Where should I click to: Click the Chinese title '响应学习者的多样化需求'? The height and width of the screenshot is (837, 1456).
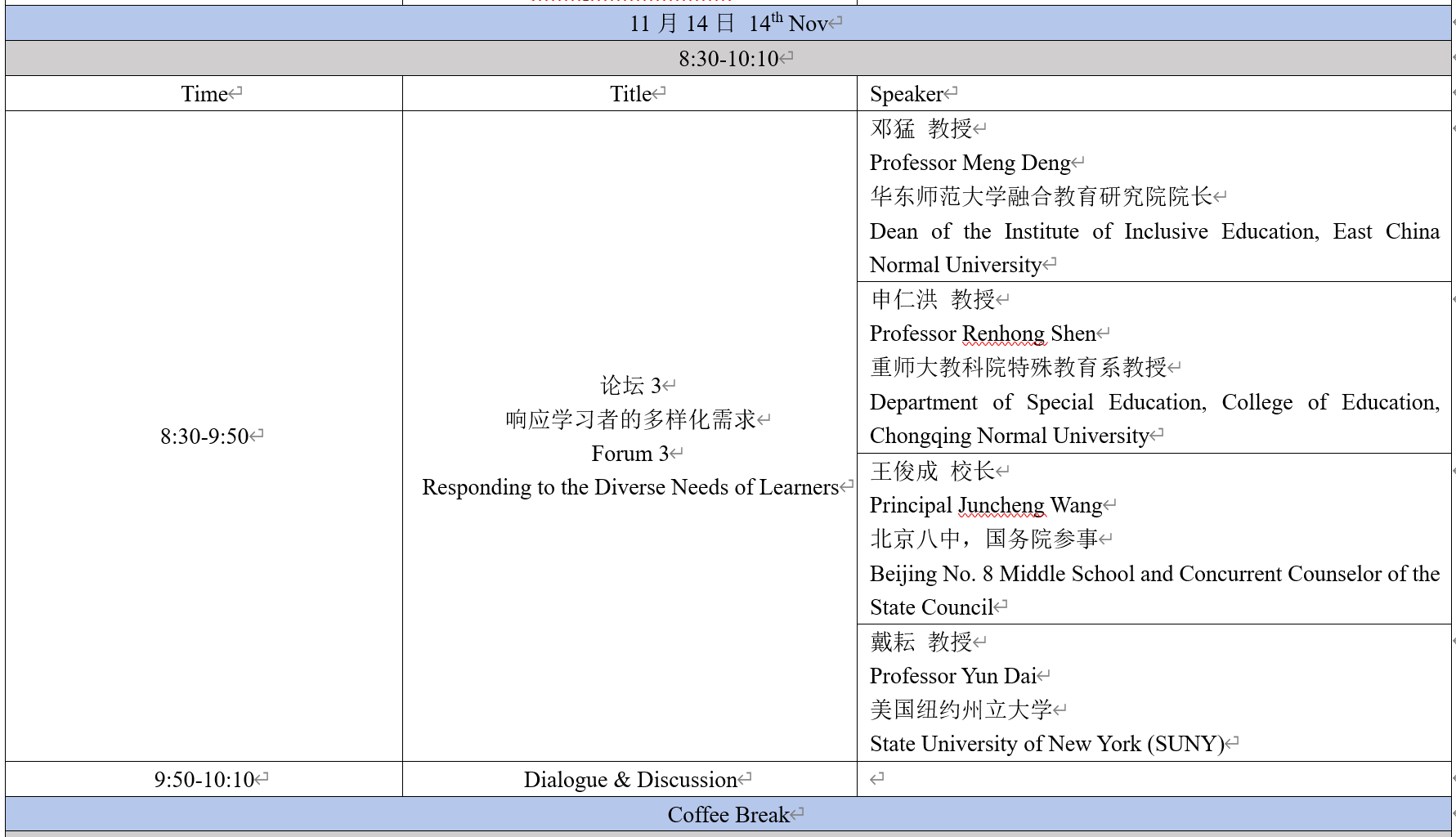629,420
